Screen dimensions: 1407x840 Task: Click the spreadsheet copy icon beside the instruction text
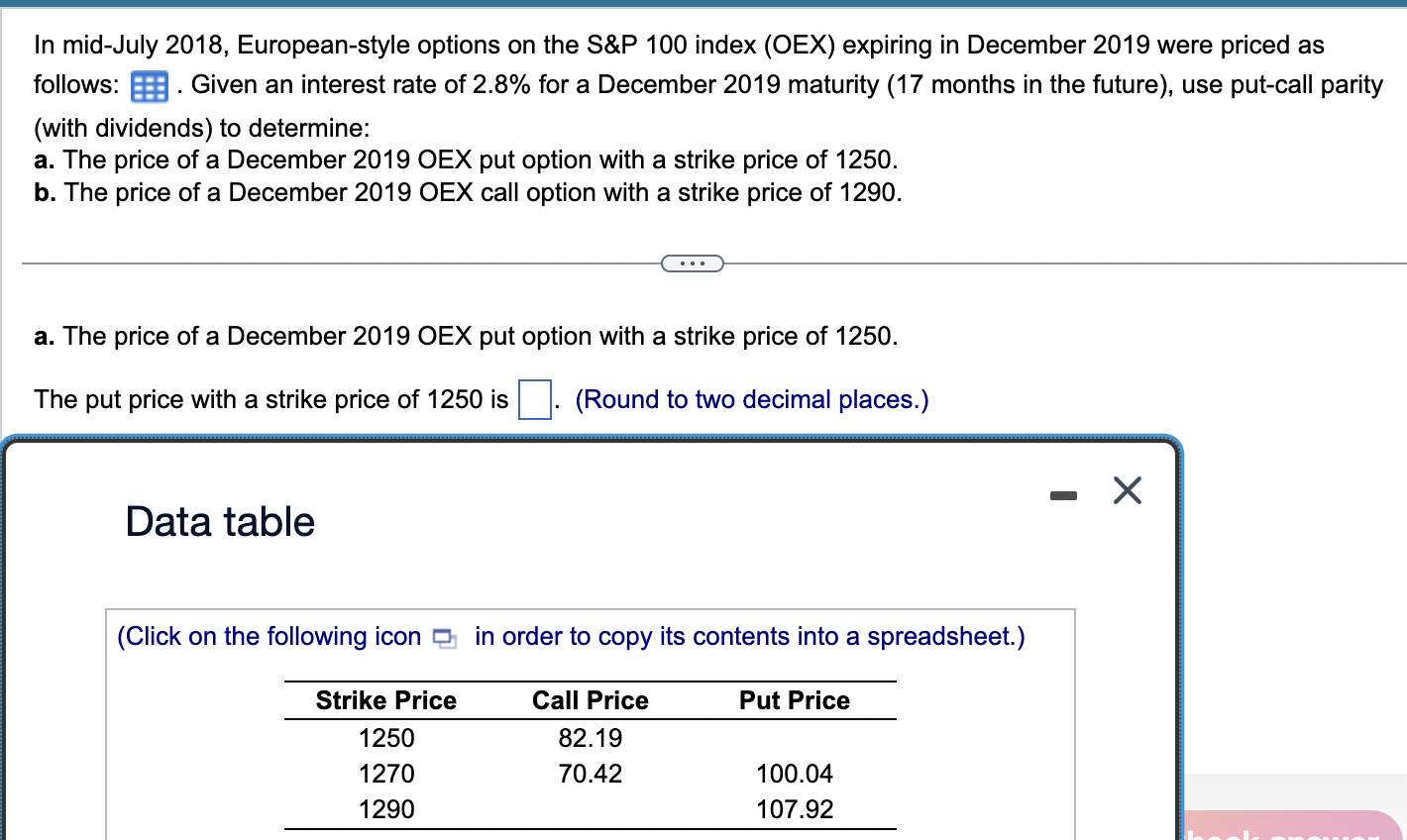pyautogui.click(x=444, y=639)
